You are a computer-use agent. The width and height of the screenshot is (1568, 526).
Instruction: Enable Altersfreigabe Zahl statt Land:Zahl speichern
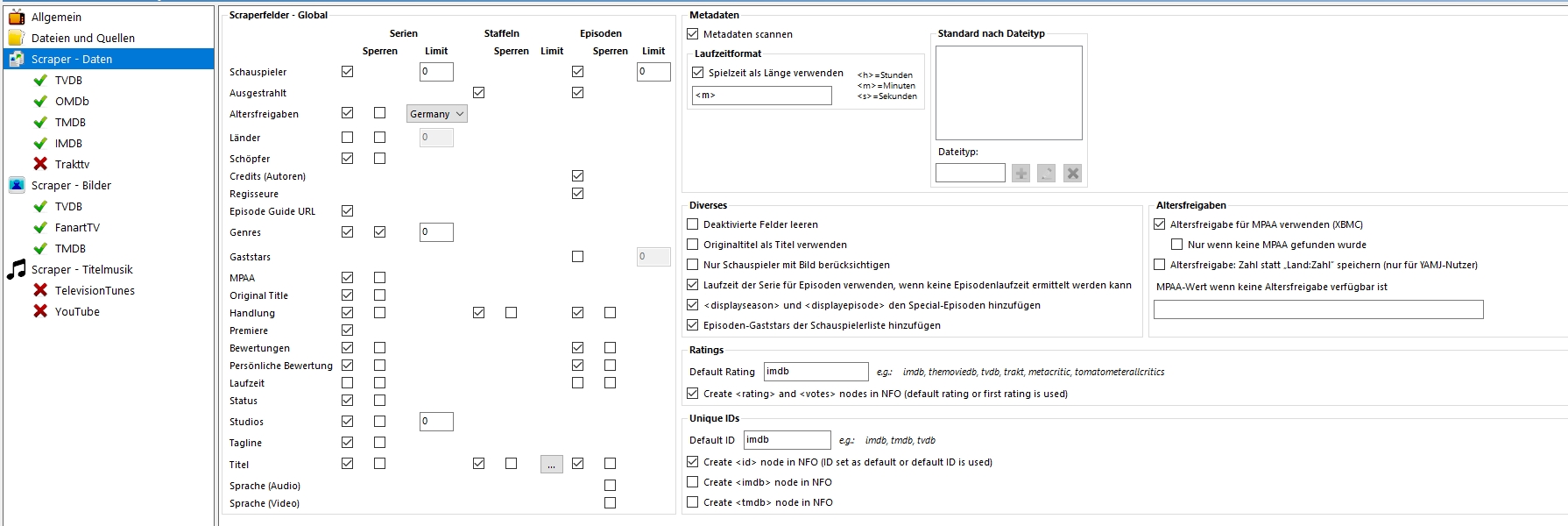point(1160,265)
